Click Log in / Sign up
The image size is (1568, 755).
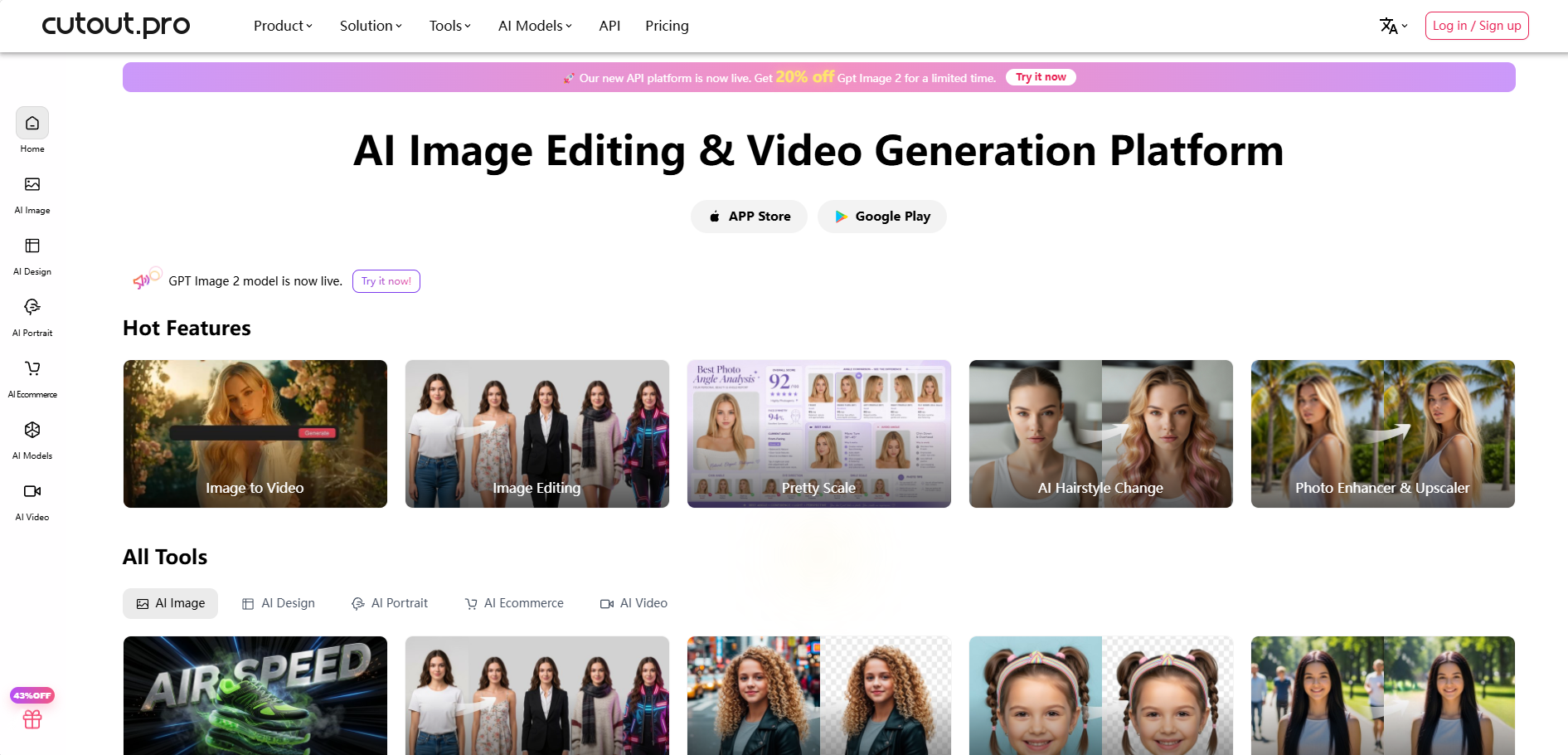pos(1477,26)
